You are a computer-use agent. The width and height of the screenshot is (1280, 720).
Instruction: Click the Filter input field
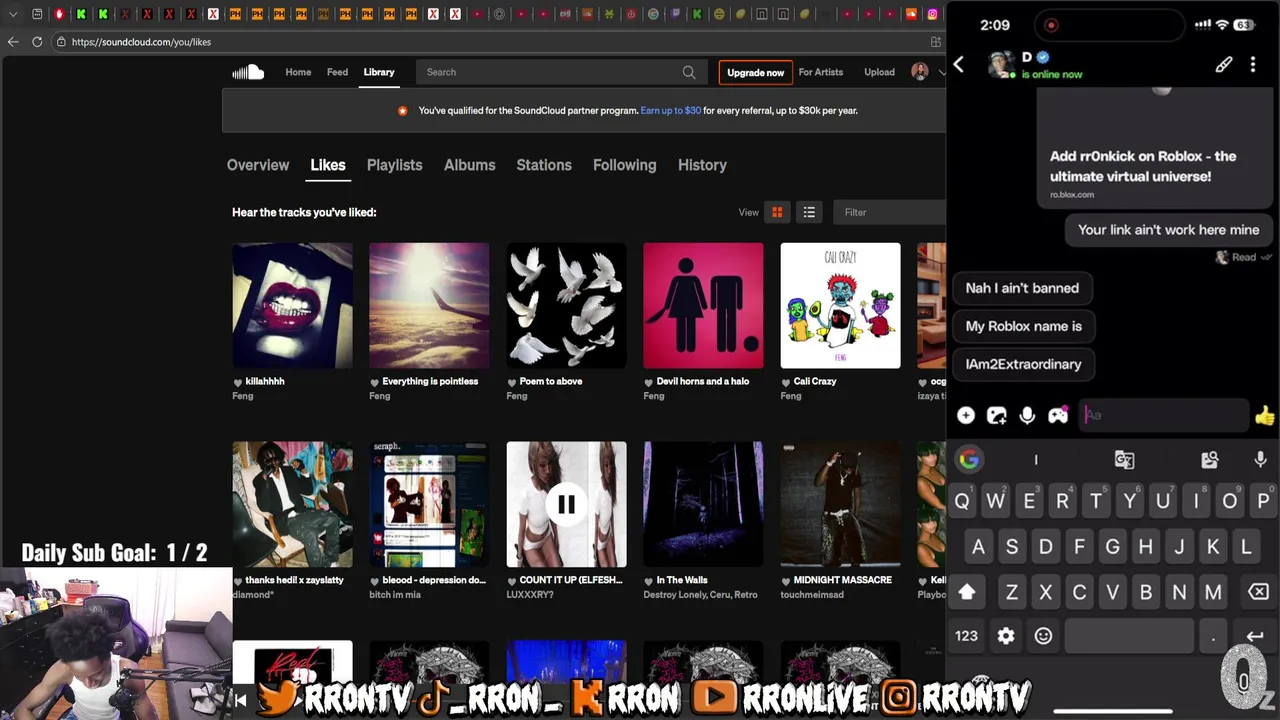click(x=888, y=212)
